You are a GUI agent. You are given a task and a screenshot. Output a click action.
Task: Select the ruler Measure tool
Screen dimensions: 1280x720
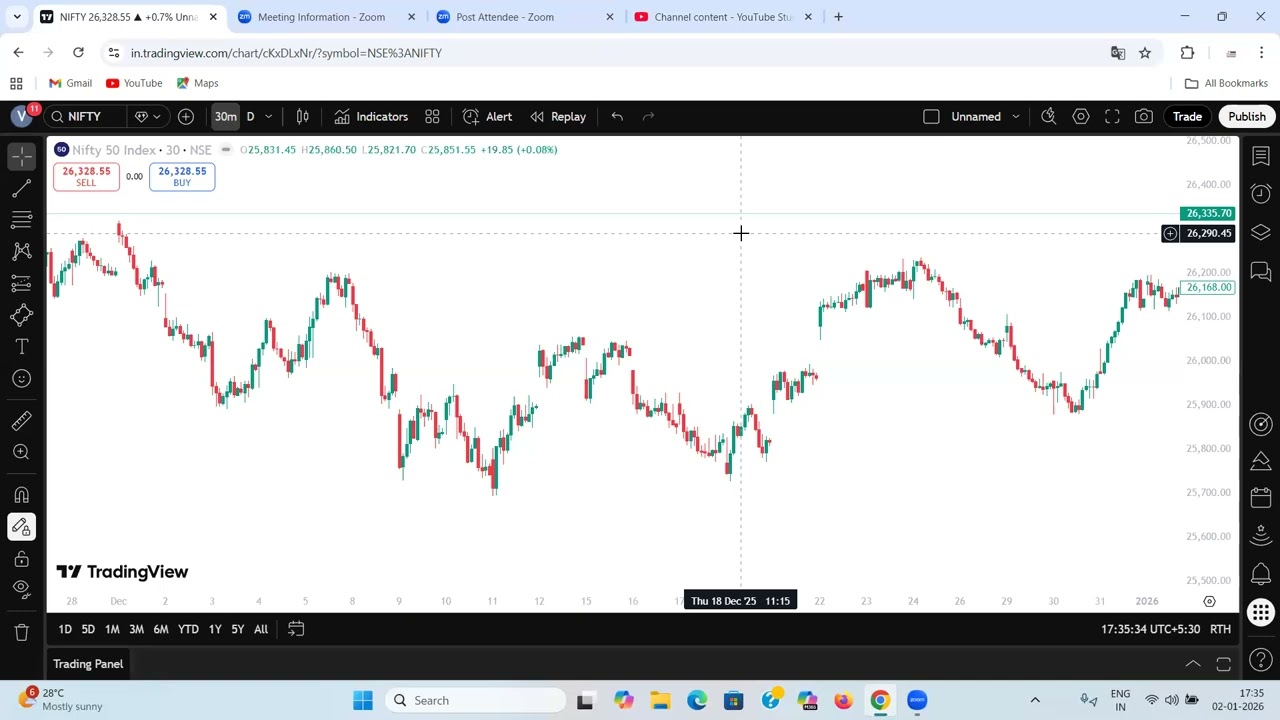21,421
